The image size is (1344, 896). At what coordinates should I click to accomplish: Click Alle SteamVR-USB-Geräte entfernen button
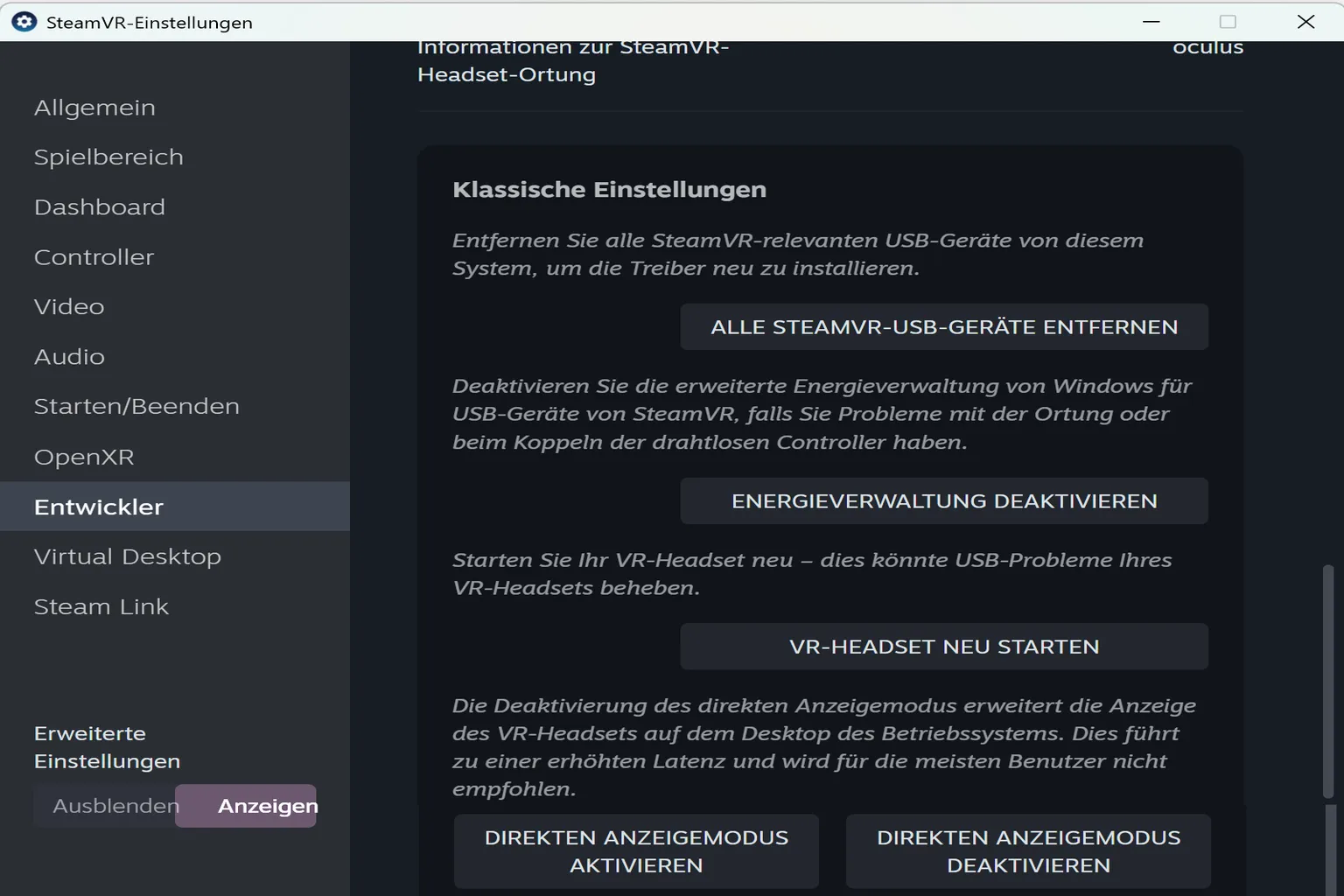click(x=944, y=327)
